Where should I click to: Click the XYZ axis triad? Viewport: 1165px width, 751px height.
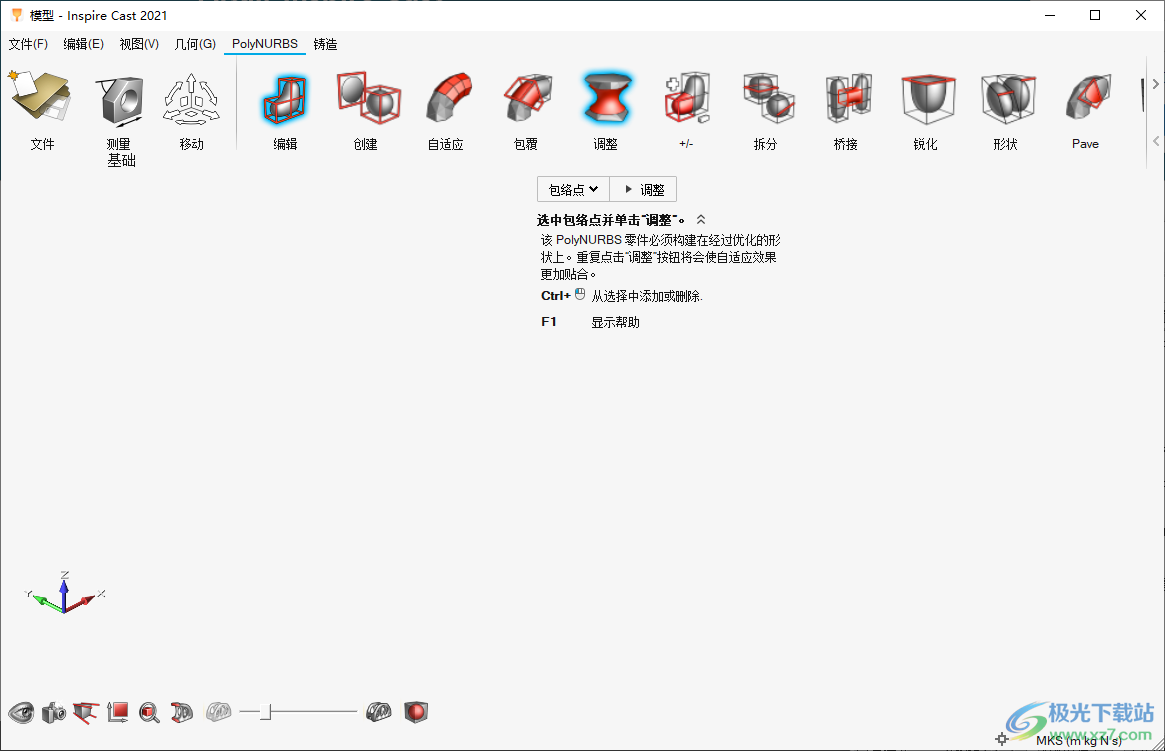[65, 594]
